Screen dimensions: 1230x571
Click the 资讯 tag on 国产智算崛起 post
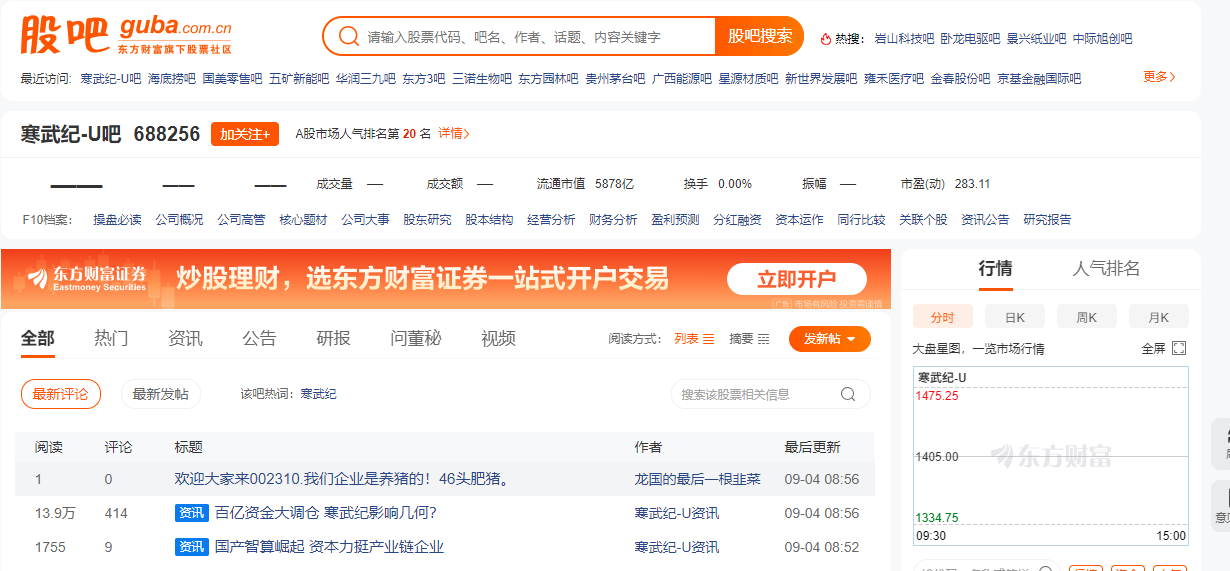191,547
